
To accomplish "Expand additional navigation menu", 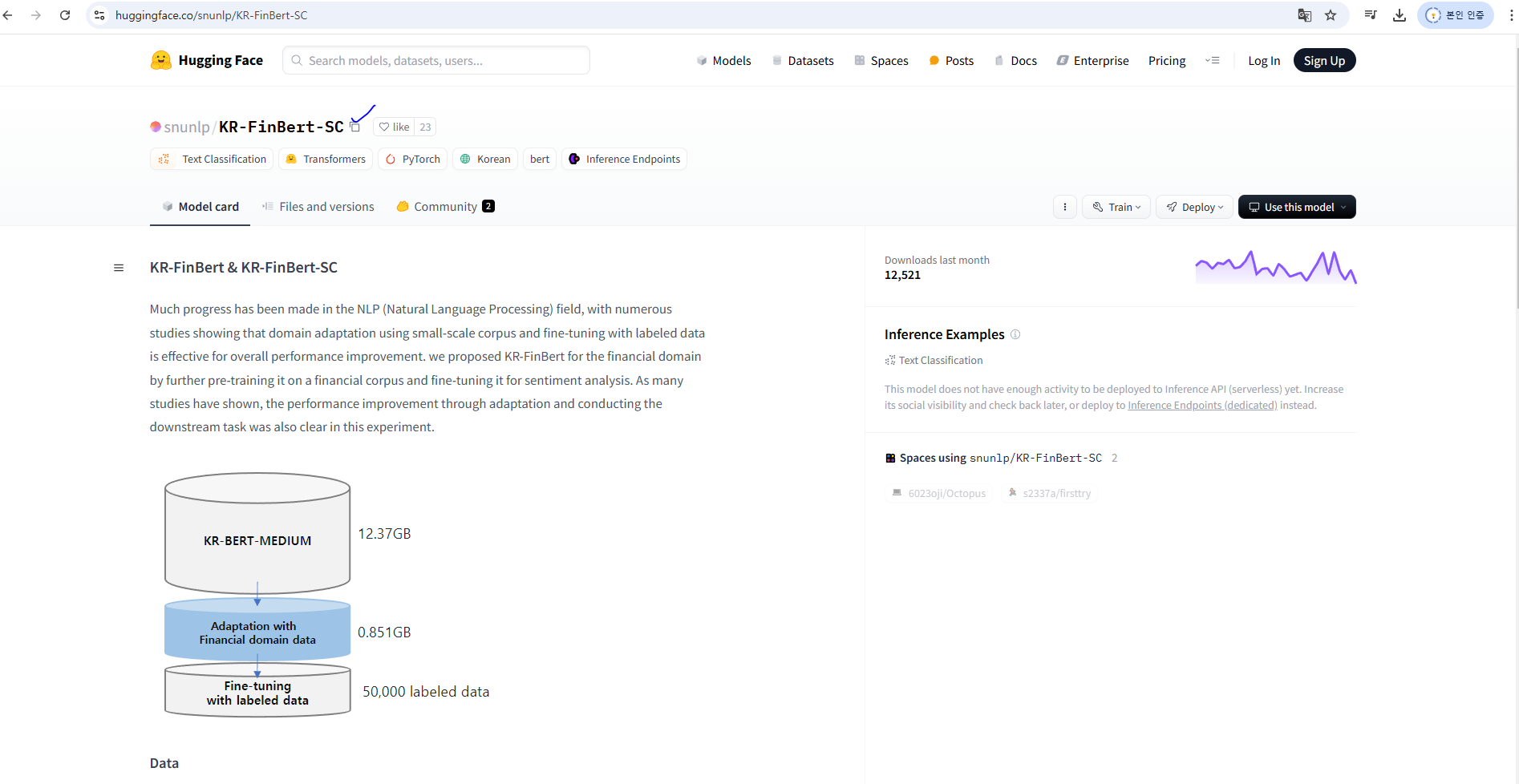I will click(x=1213, y=60).
